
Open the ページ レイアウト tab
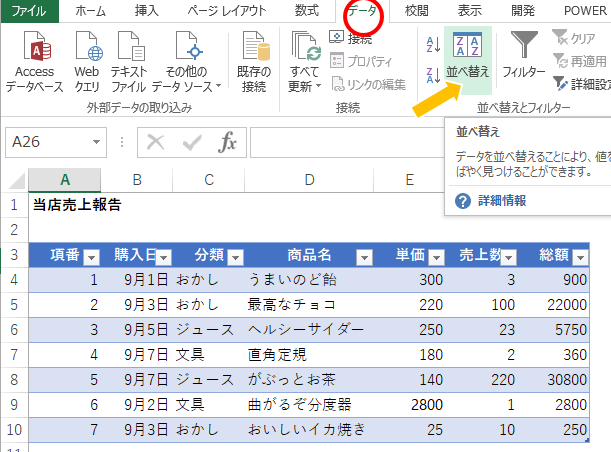pos(227,11)
